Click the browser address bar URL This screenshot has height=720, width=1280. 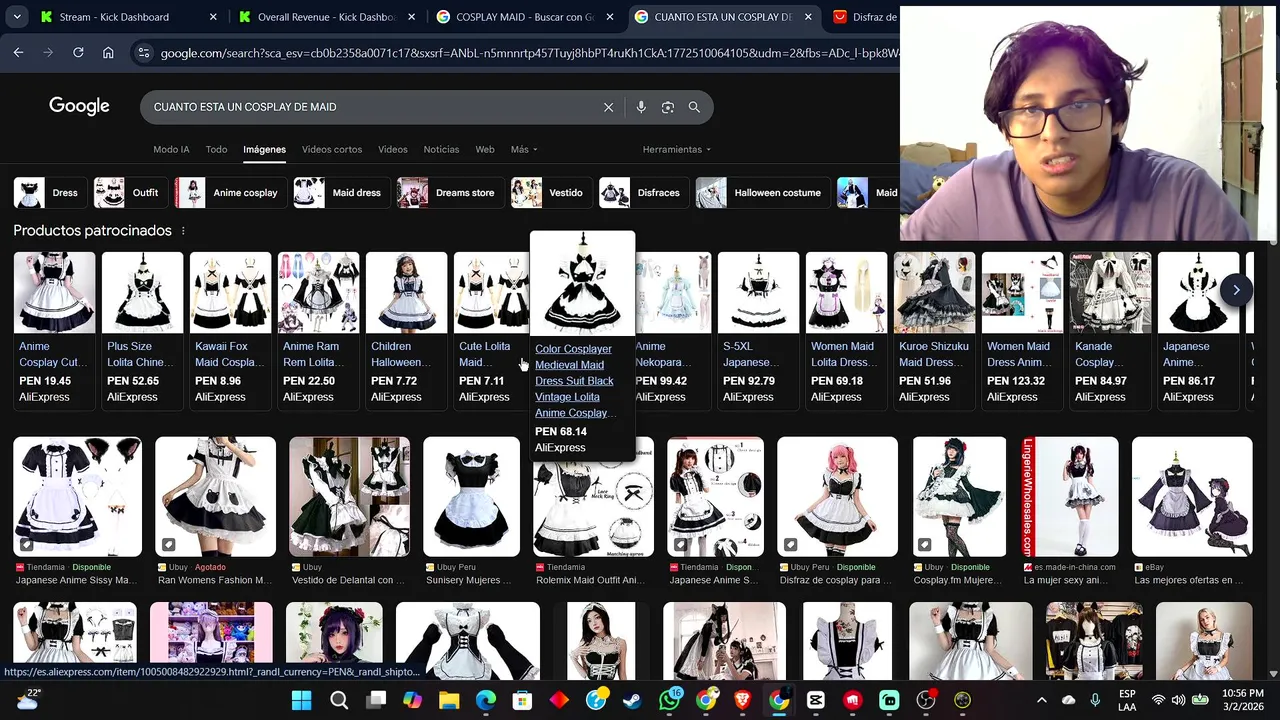click(528, 53)
